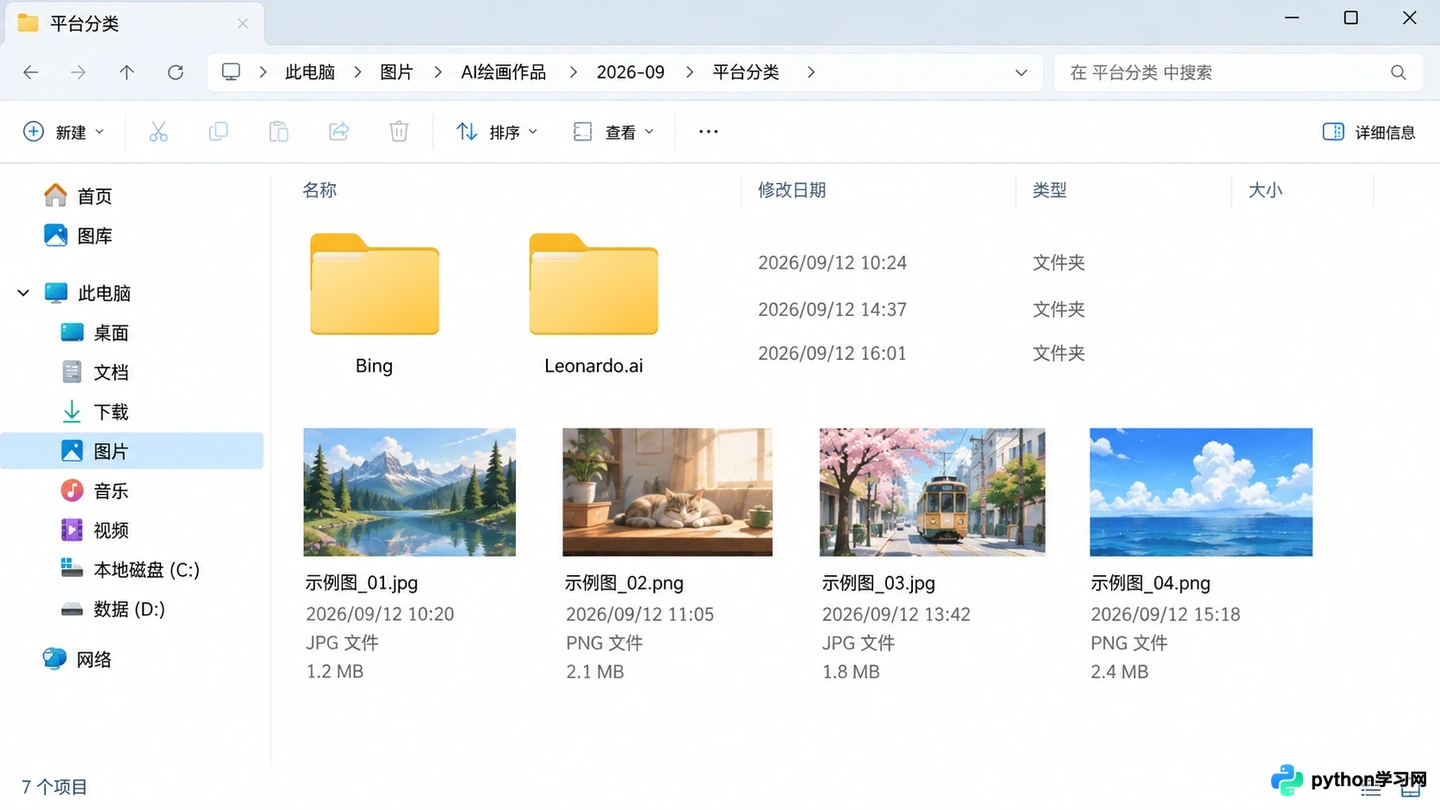Click the Copy icon in toolbar
This screenshot has height=810, width=1440.
218,132
